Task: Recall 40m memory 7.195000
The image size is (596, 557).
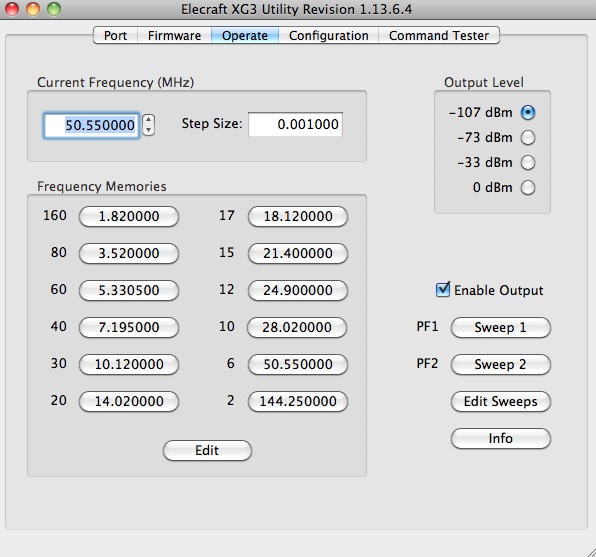Action: point(129,327)
